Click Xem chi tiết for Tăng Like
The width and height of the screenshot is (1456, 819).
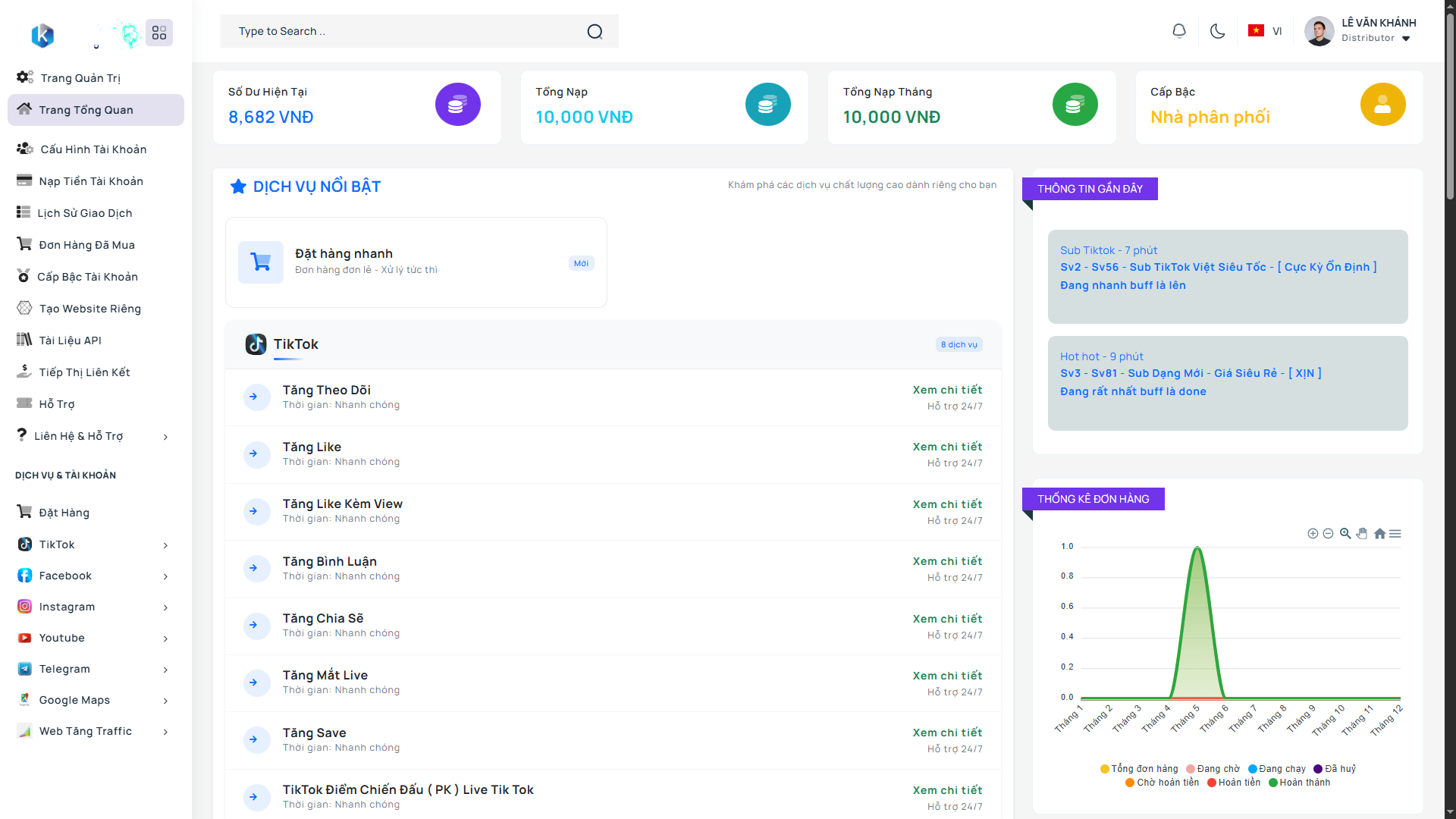click(947, 447)
